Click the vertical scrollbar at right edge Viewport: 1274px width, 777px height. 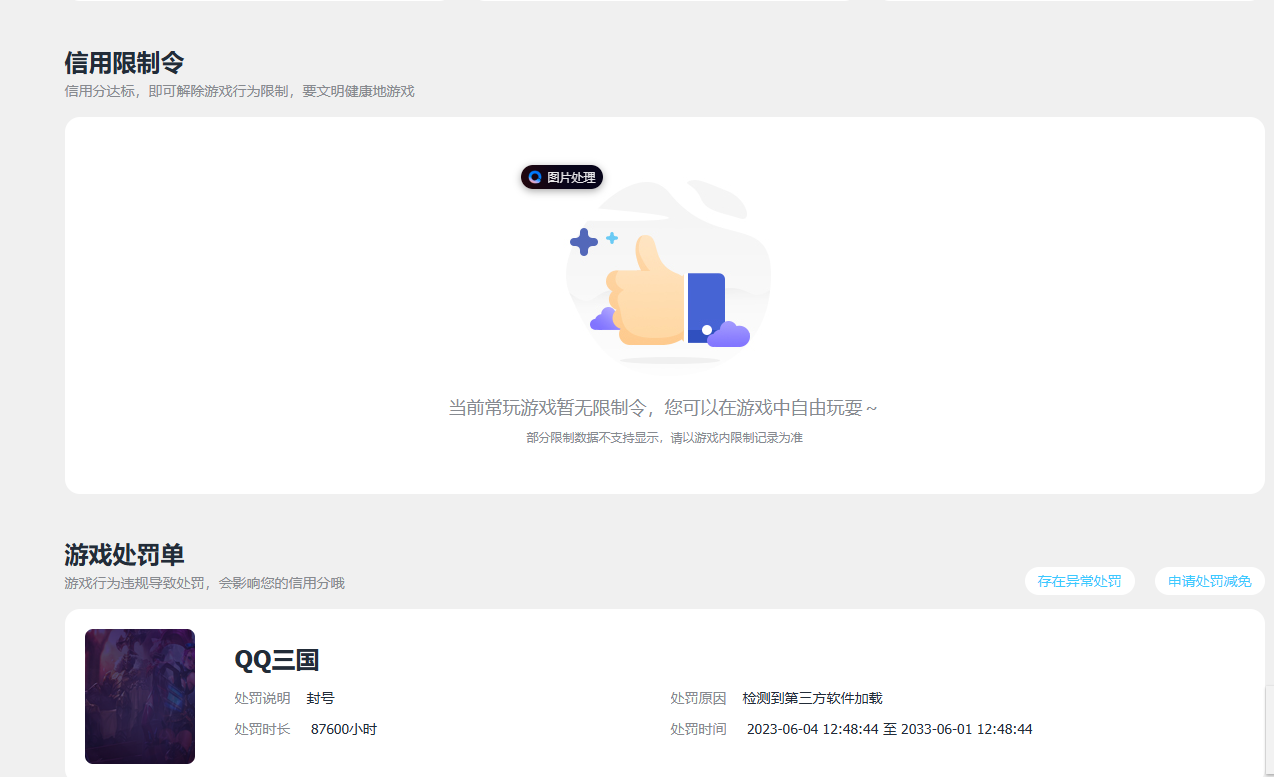(x=1269, y=731)
